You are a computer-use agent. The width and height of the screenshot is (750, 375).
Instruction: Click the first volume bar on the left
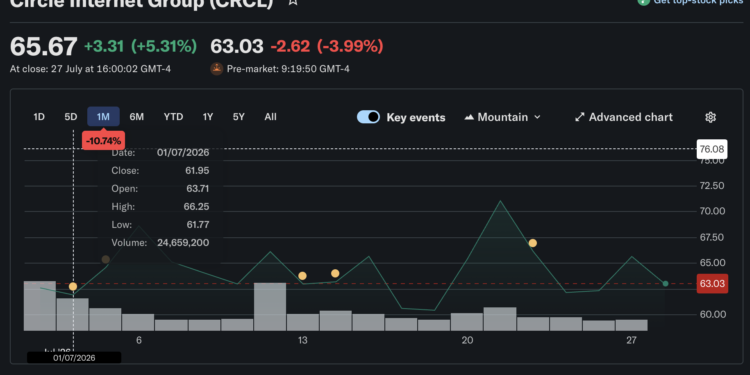coord(40,306)
